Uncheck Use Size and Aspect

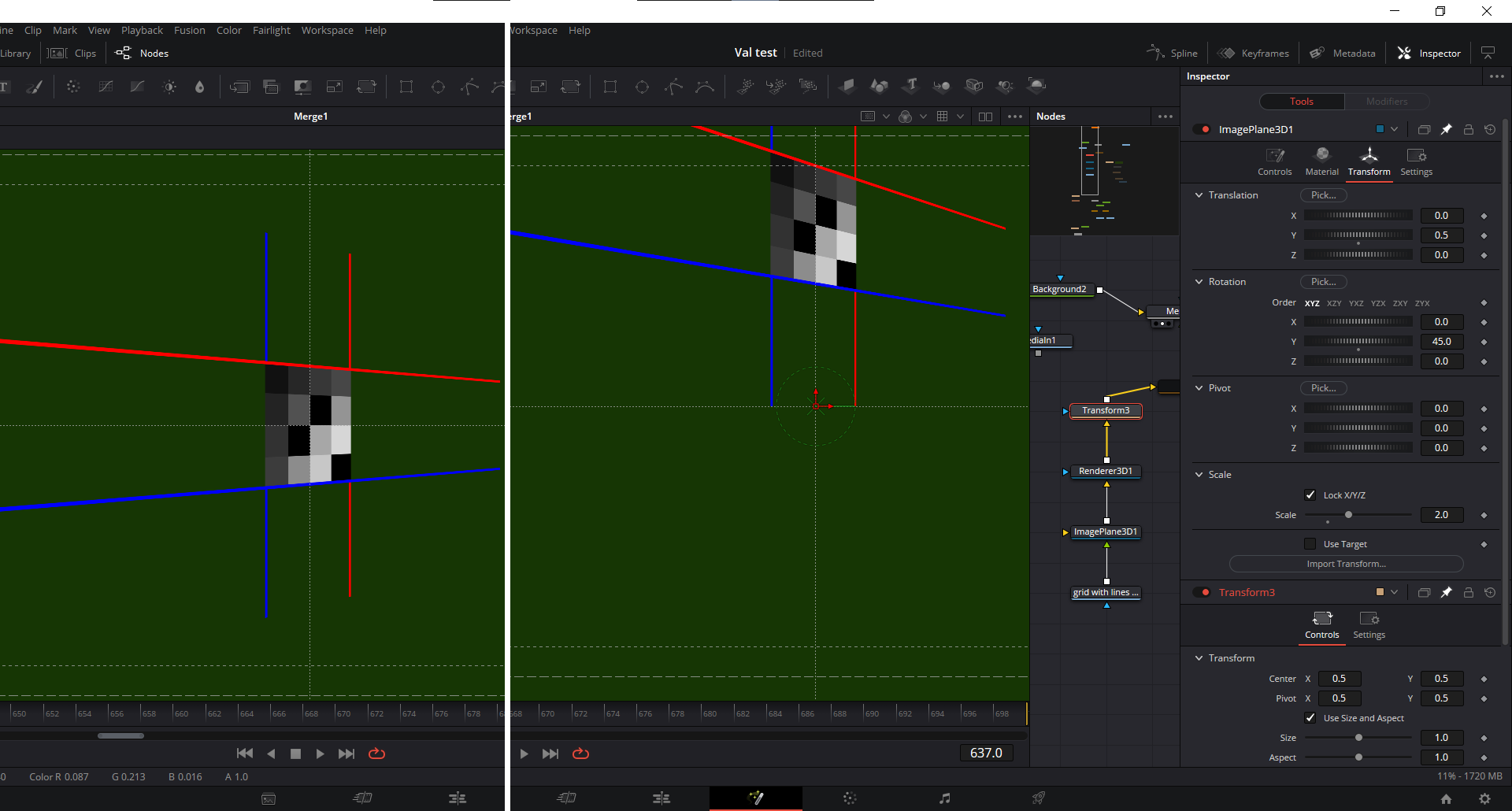click(1310, 718)
